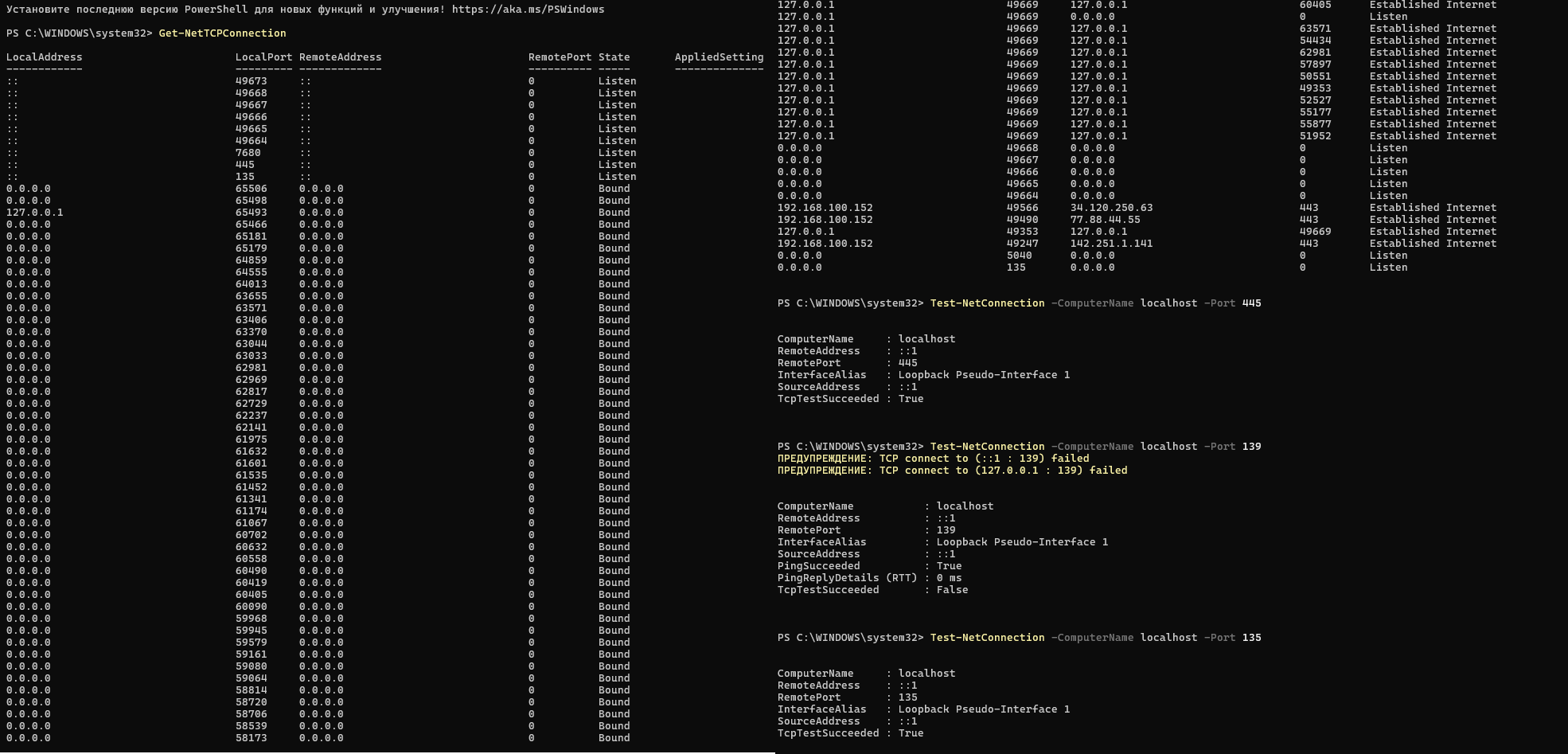The width and height of the screenshot is (1568, 754).
Task: Open the https://aka.ms/PSWindows link
Action: point(528,10)
